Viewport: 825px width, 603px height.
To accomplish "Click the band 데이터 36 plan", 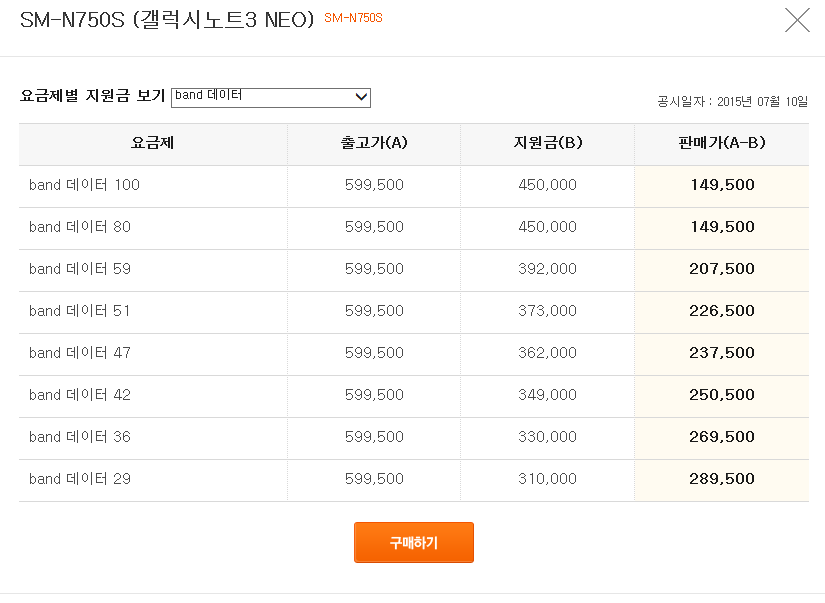I will pos(80,437).
